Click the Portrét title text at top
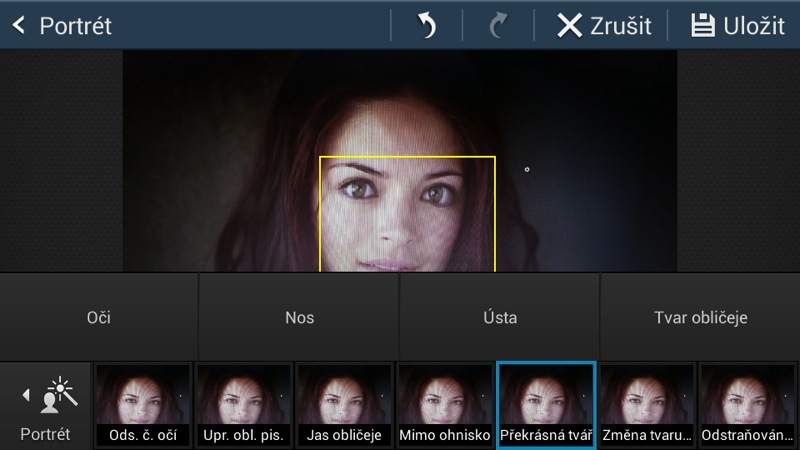This screenshot has width=800, height=450. tap(76, 26)
